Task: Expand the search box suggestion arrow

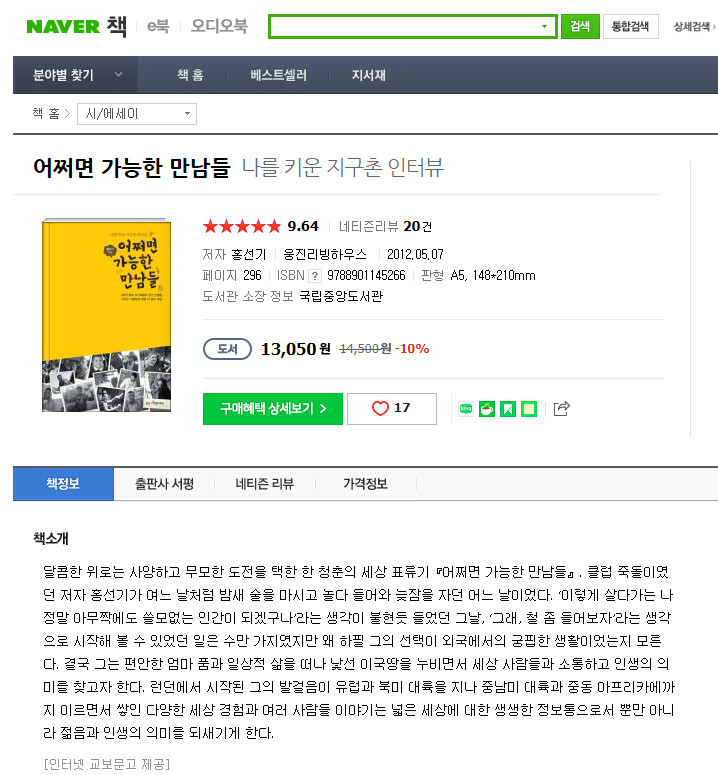Action: coord(544,26)
